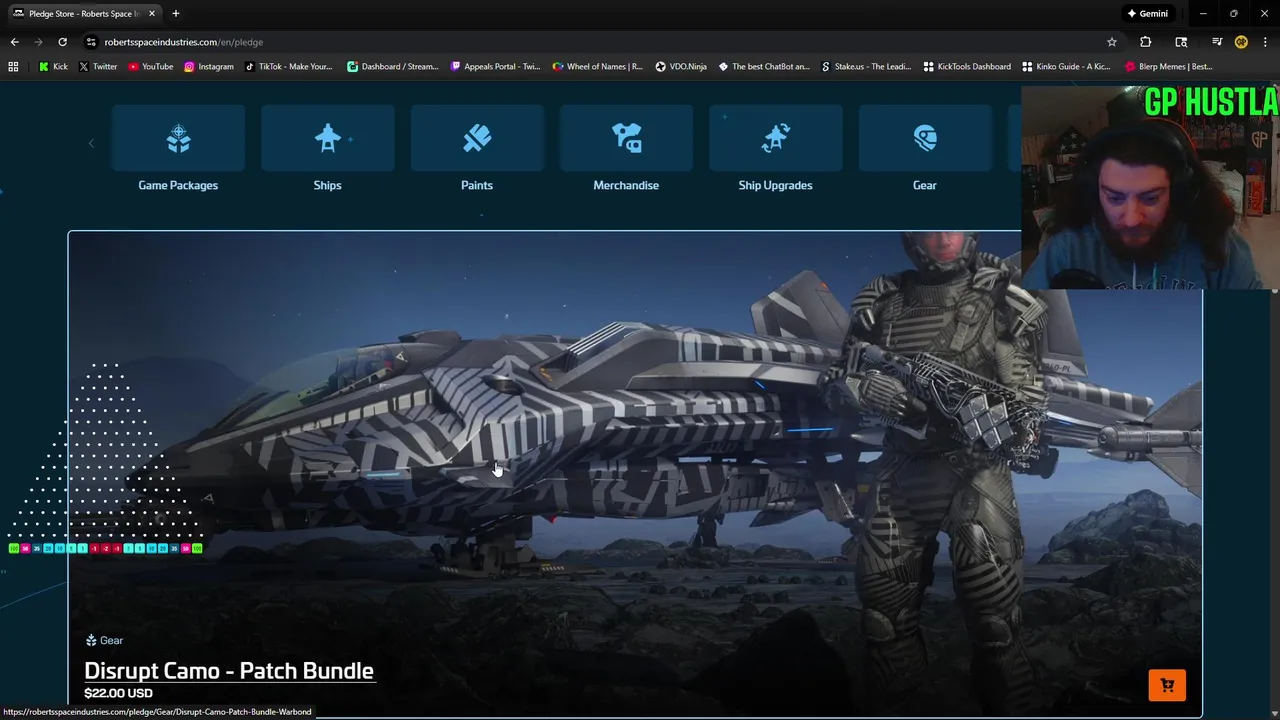Viewport: 1280px width, 720px height.
Task: Open the Merchandise category
Action: (x=626, y=150)
